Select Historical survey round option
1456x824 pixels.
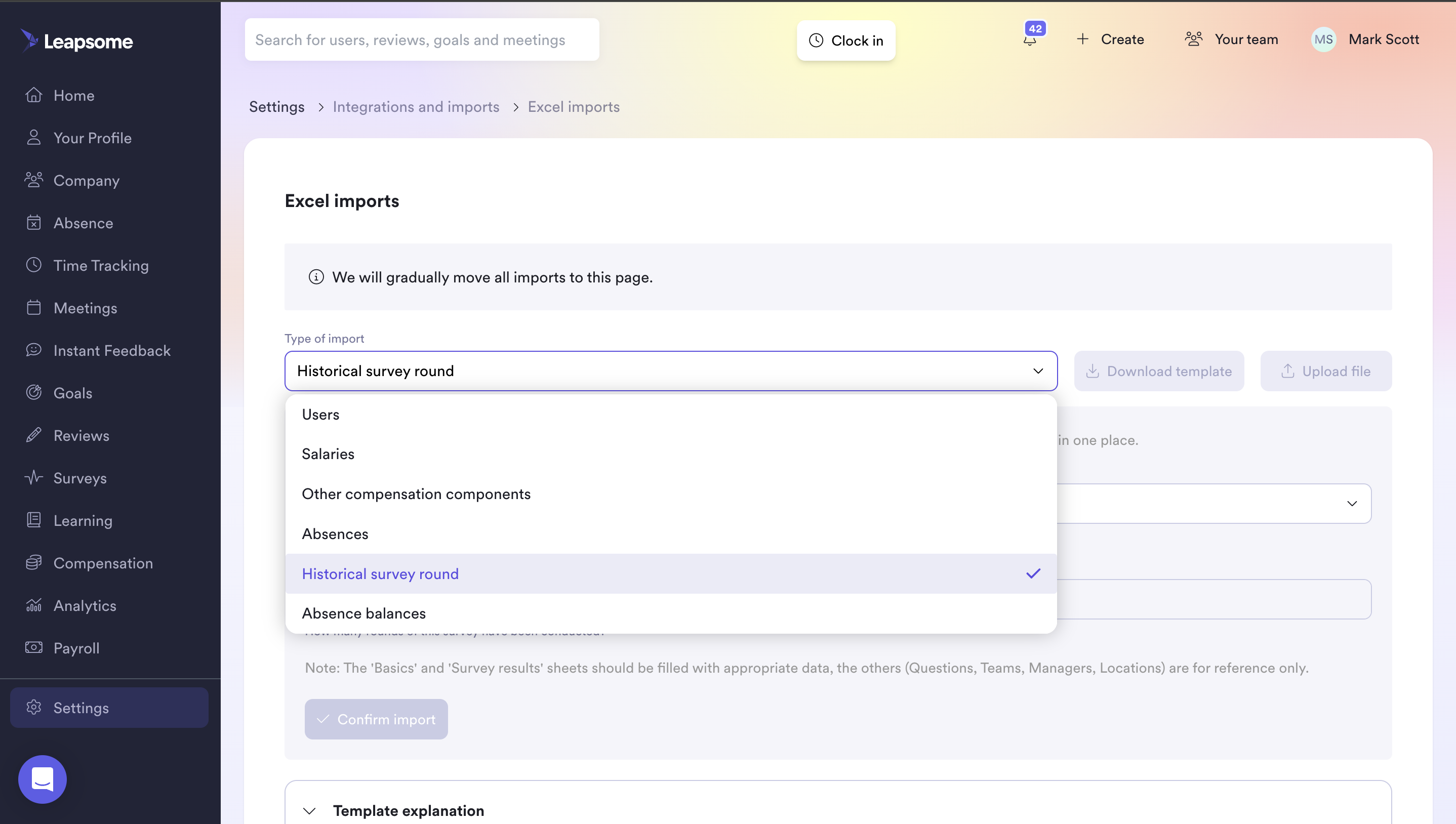pos(671,574)
